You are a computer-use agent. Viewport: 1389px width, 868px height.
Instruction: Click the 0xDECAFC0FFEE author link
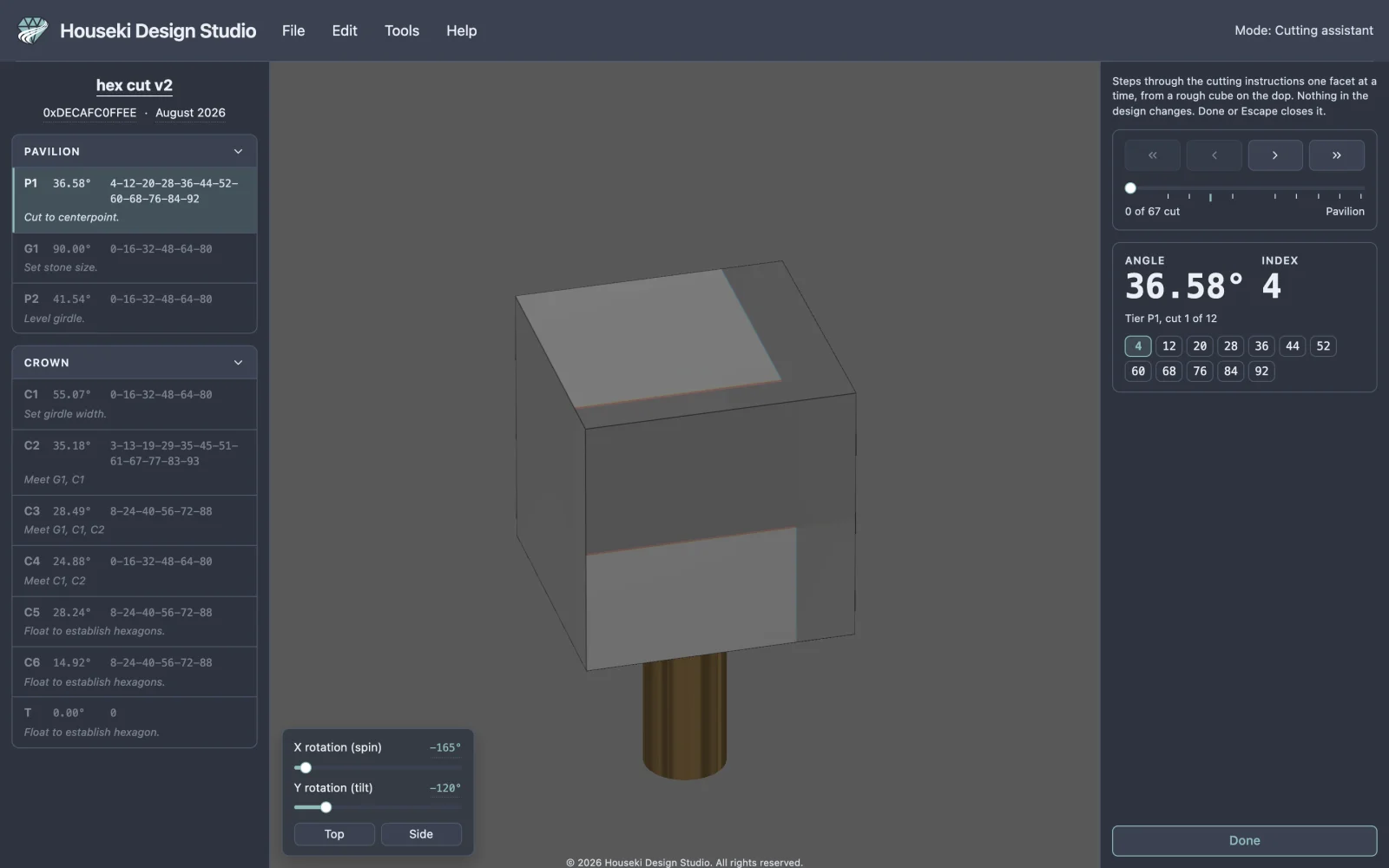pos(89,113)
